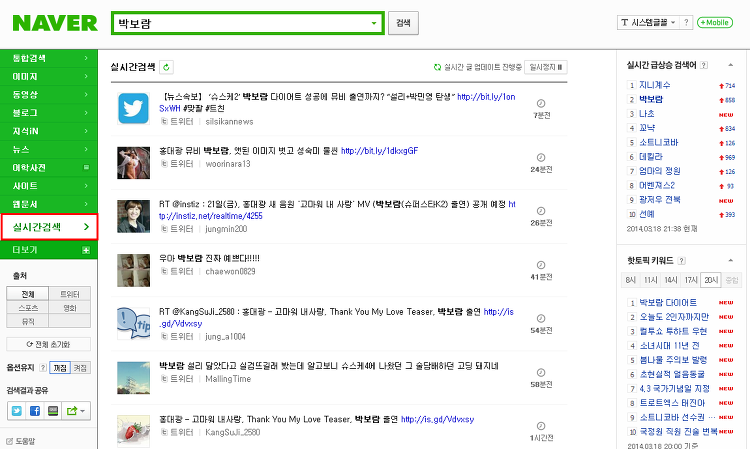The height and width of the screenshot is (449, 750).
Task: Collapse the 실시간 급상승 검색어 panel
Action: pyautogui.click(x=730, y=65)
